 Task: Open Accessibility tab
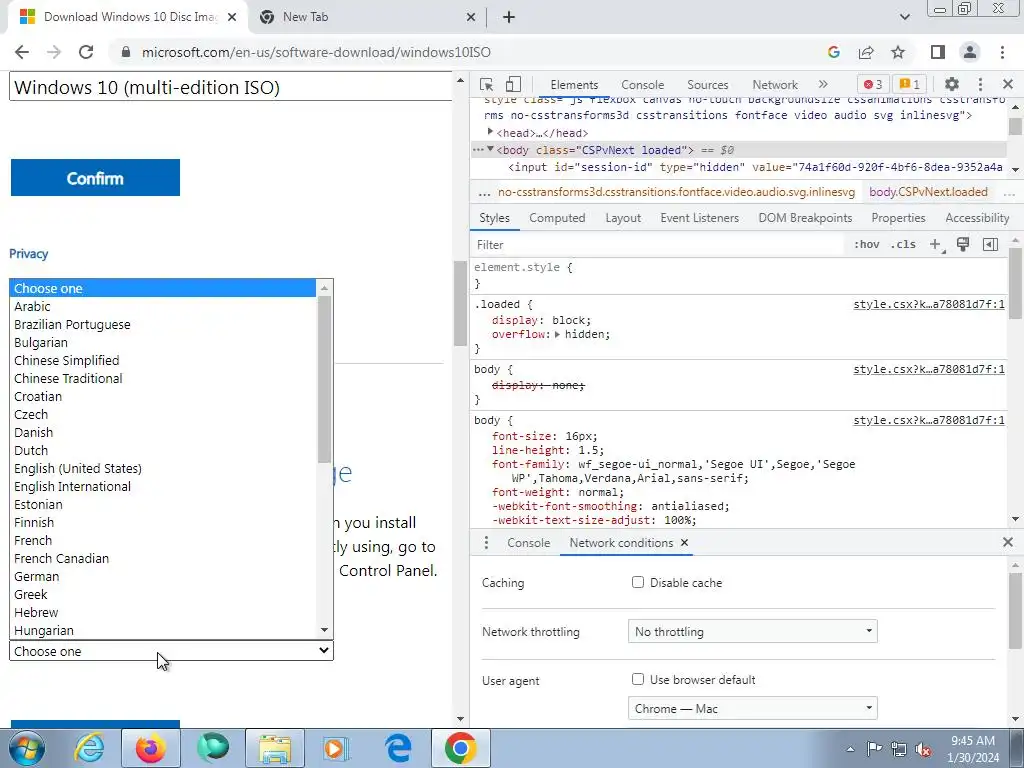pos(977,217)
